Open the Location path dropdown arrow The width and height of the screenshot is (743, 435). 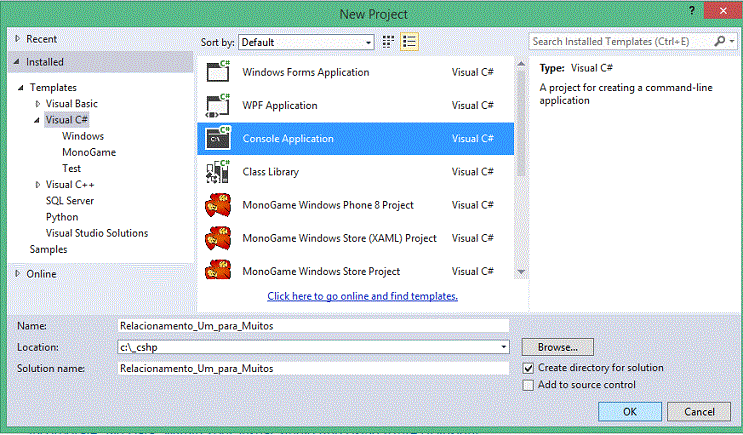(x=503, y=347)
